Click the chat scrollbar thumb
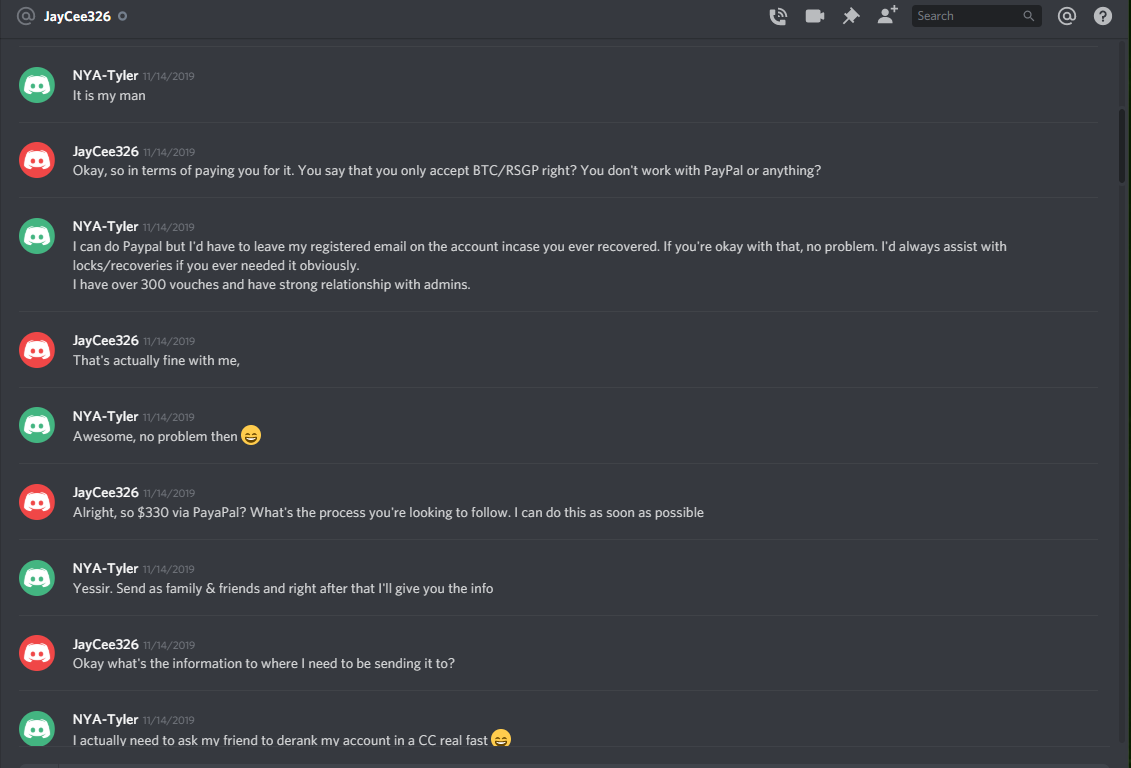The width and height of the screenshot is (1131, 768). coord(1123,145)
